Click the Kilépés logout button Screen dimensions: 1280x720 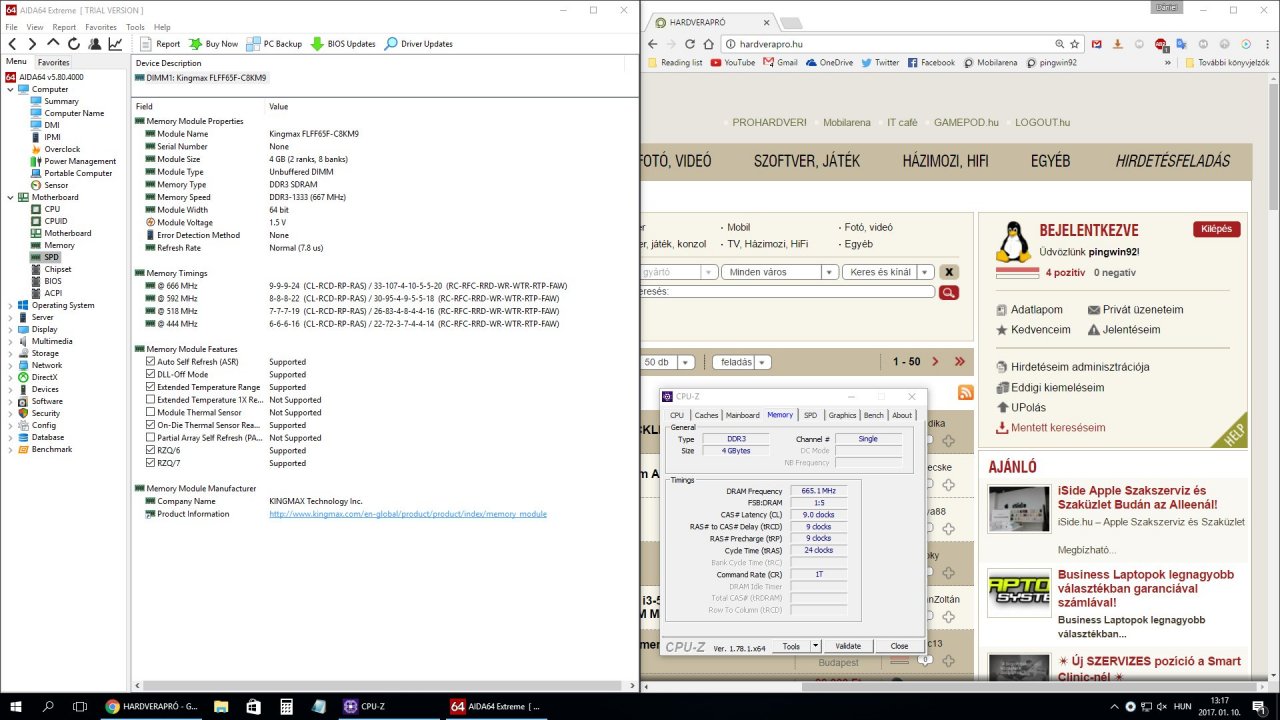click(1216, 229)
